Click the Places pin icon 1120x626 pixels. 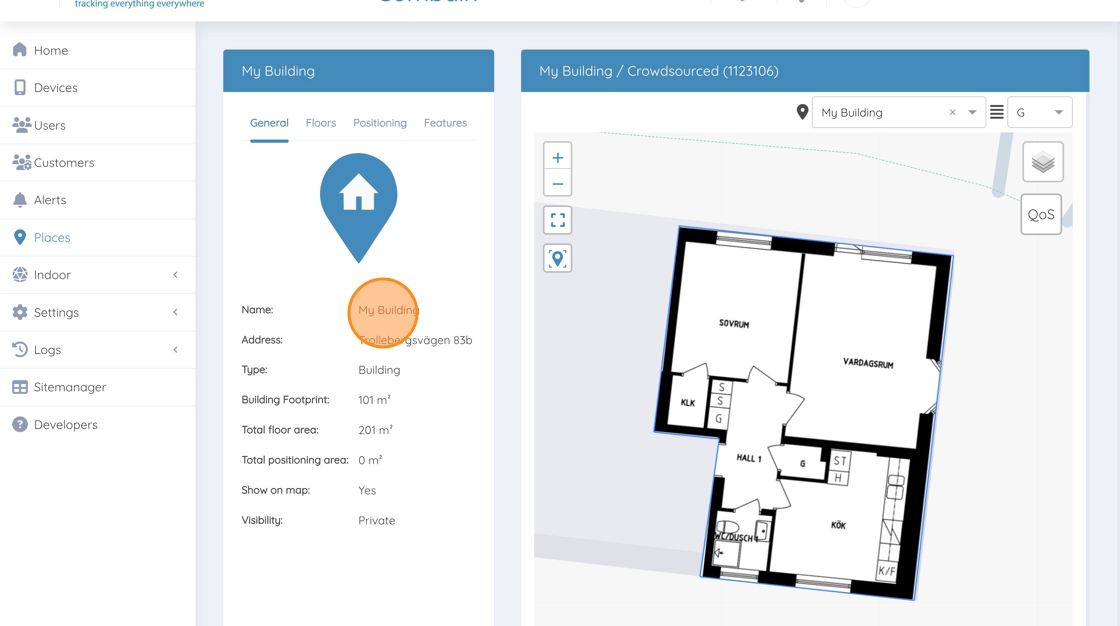(20, 237)
